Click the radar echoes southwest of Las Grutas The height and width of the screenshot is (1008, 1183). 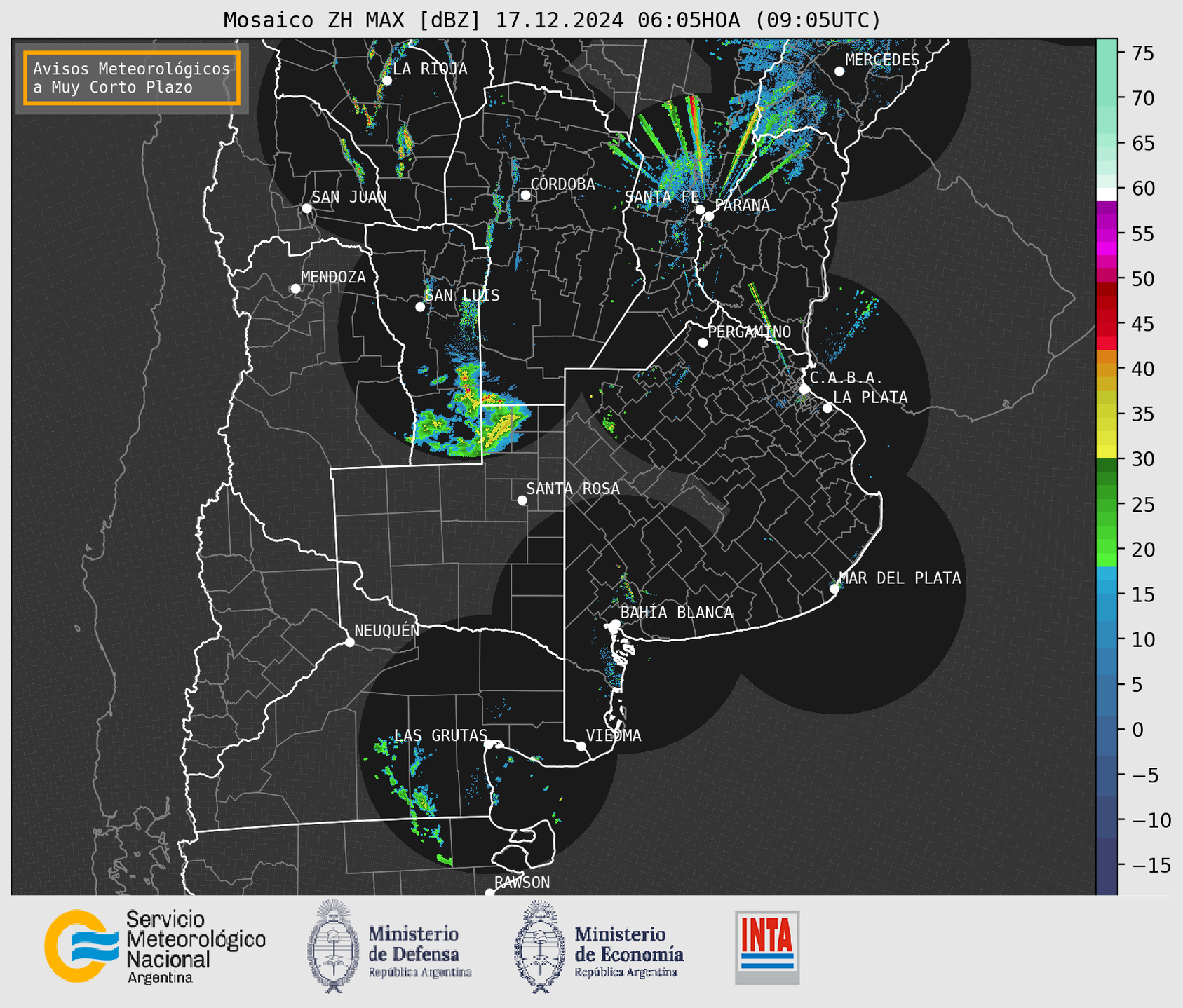pos(410,799)
